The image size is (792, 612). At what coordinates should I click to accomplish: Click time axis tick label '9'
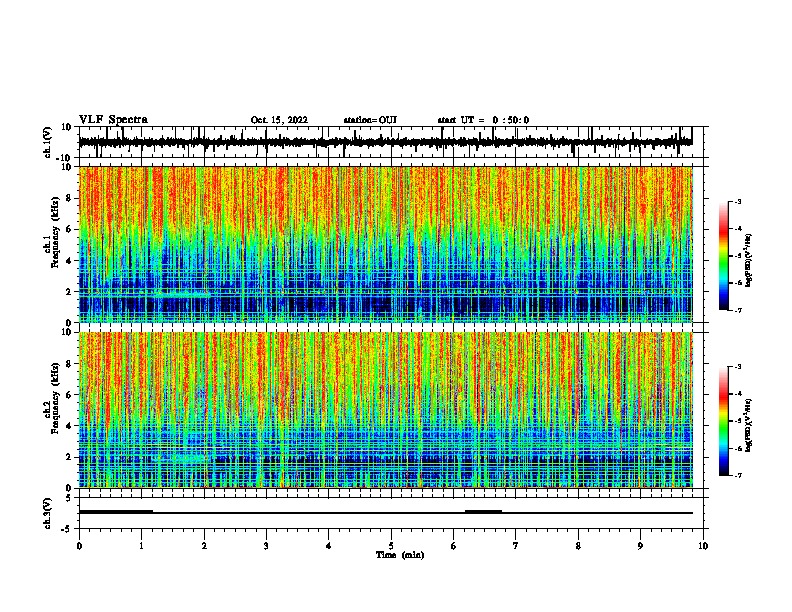640,546
